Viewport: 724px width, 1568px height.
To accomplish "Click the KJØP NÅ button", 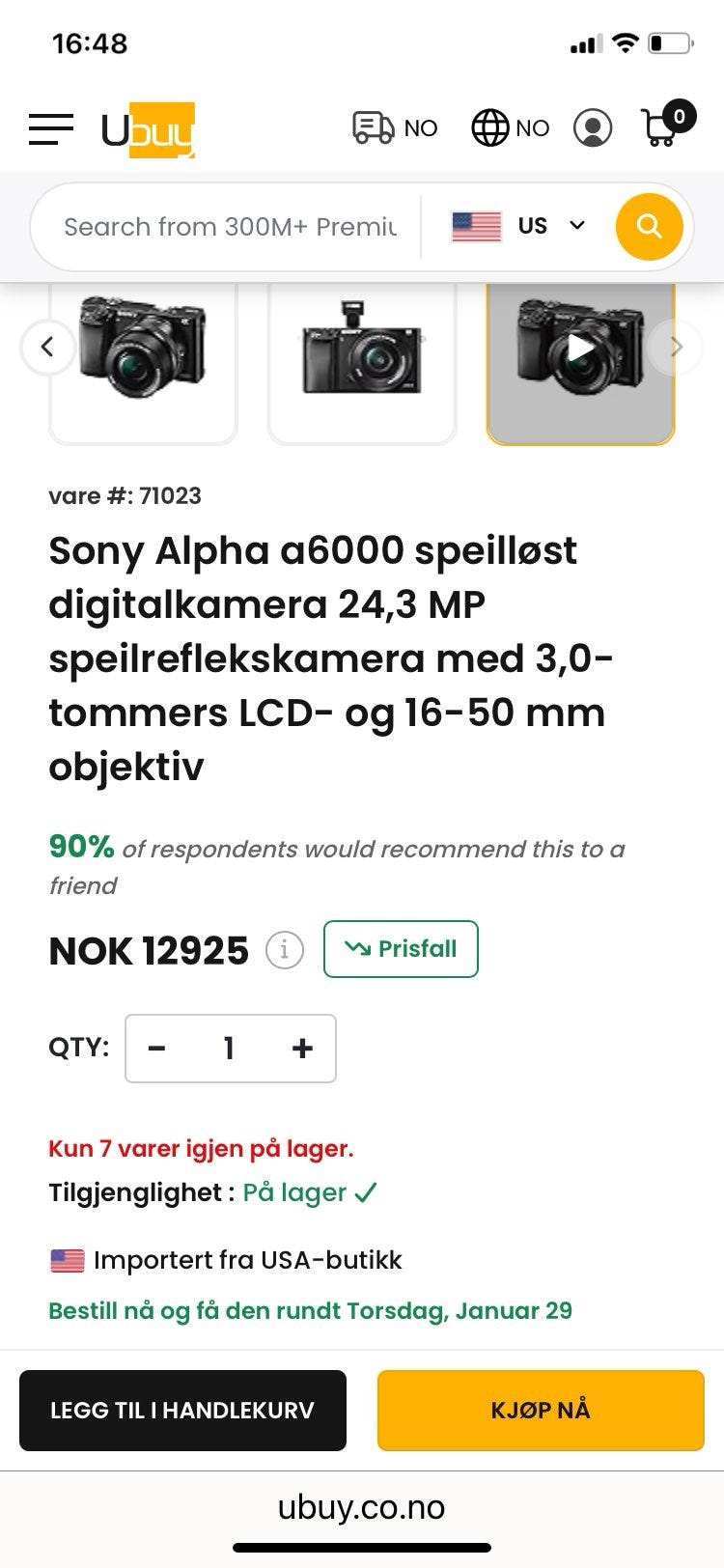I will [541, 1411].
